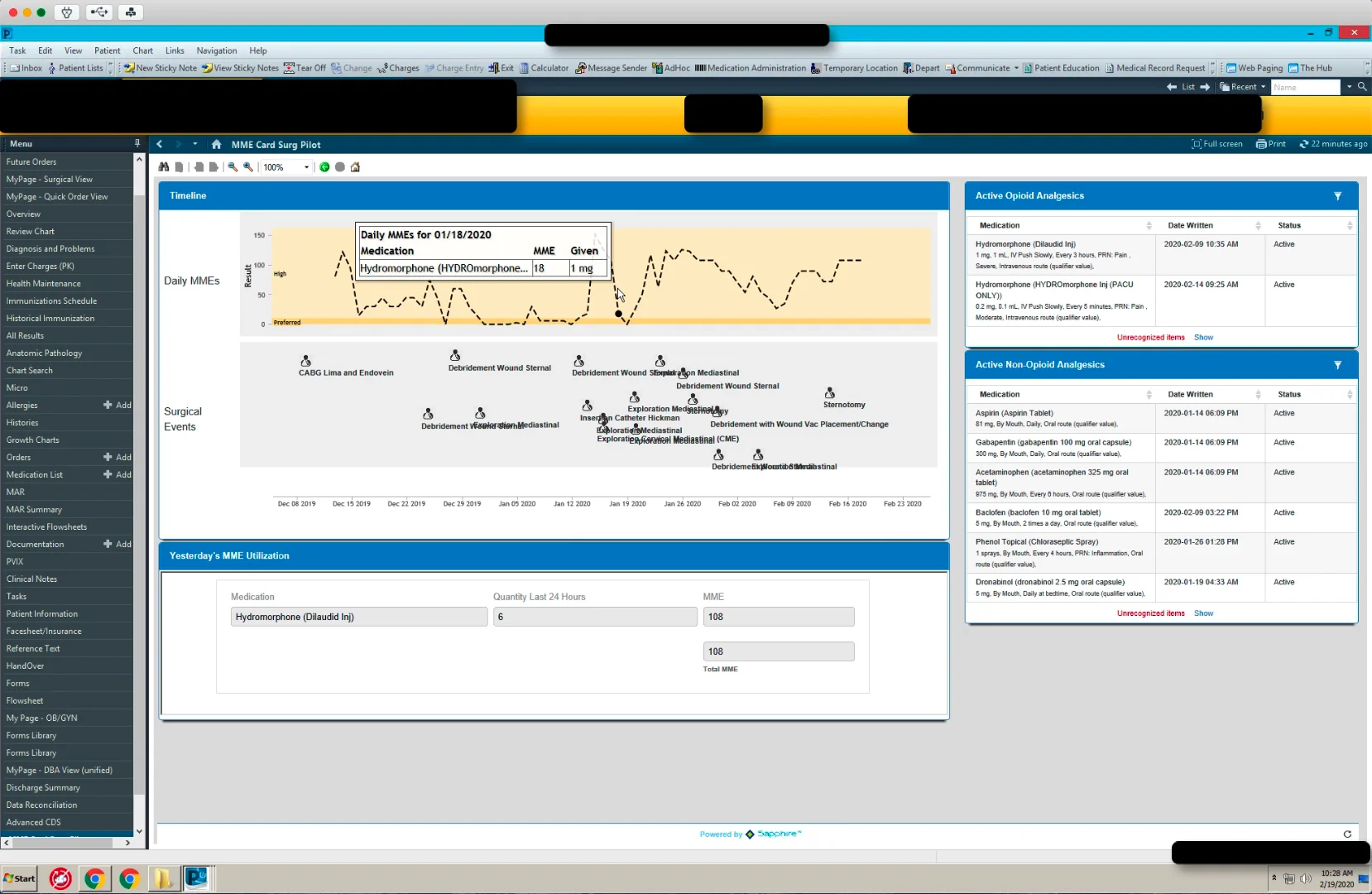Screen dimensions: 1372x894
Task: Open Medication Administration
Action: pyautogui.click(x=750, y=68)
